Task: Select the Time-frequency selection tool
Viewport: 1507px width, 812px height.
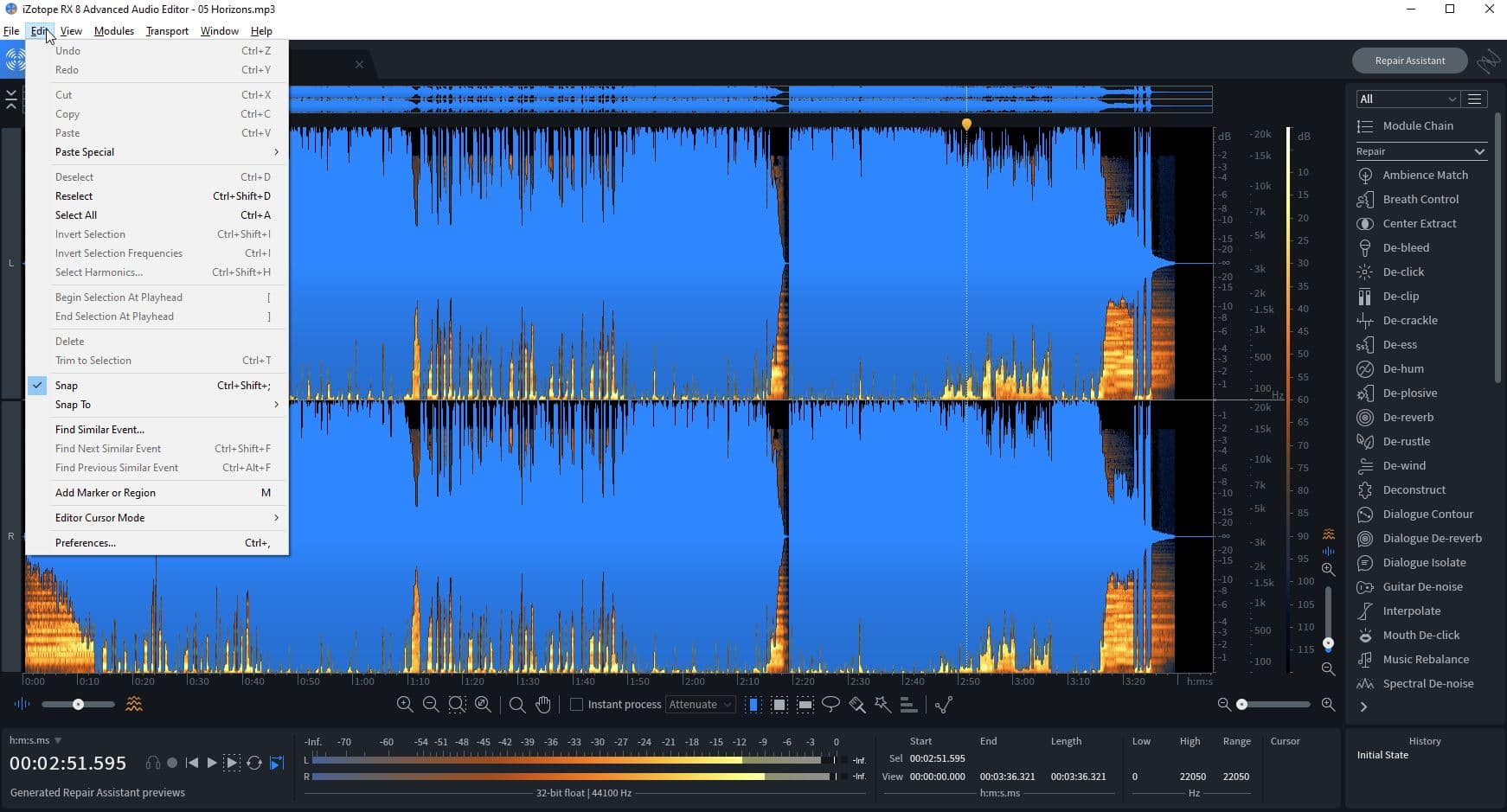Action: pos(779,705)
